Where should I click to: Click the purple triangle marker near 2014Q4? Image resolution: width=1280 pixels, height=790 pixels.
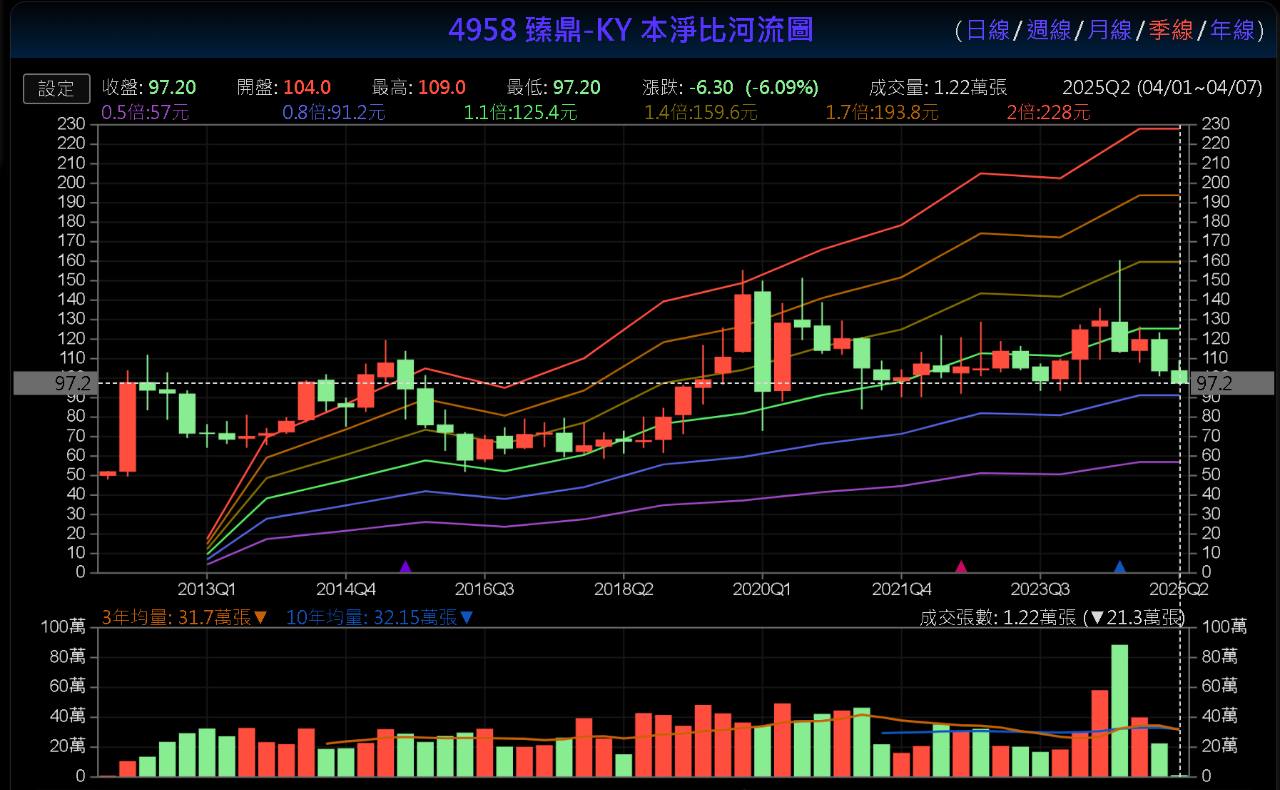[x=405, y=566]
